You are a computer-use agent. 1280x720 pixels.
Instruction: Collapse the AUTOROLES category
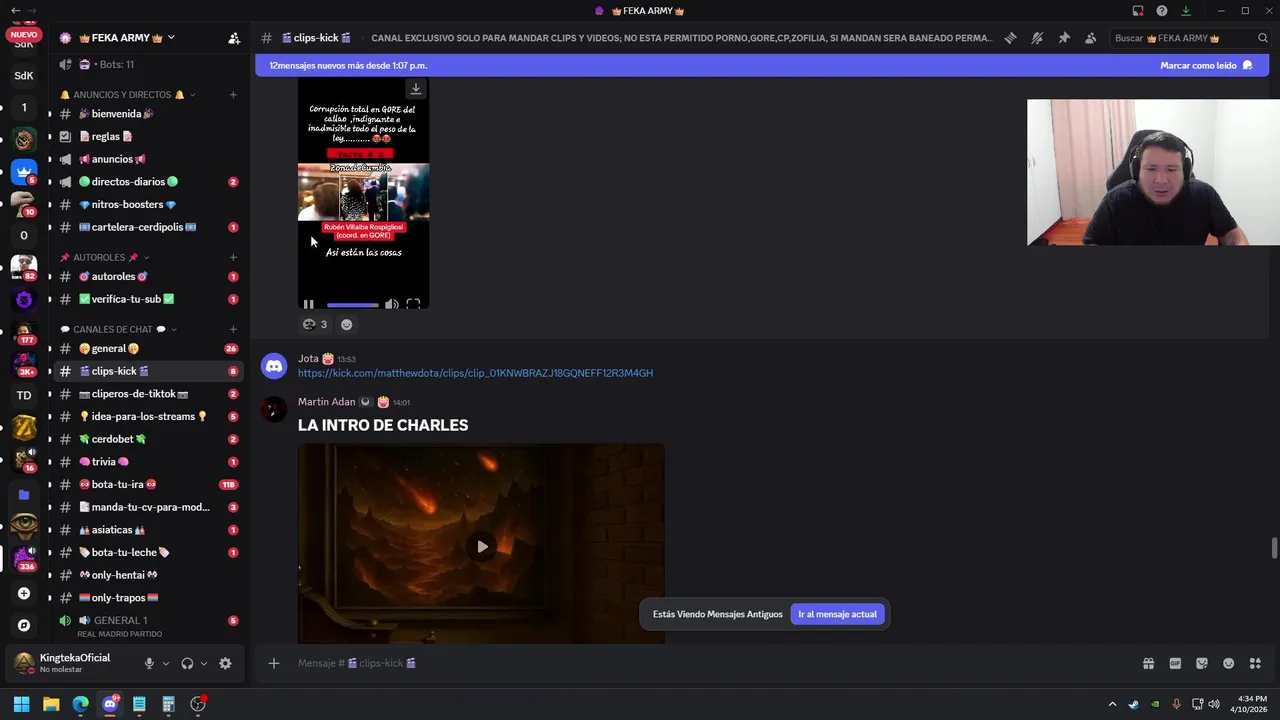[x=104, y=257]
